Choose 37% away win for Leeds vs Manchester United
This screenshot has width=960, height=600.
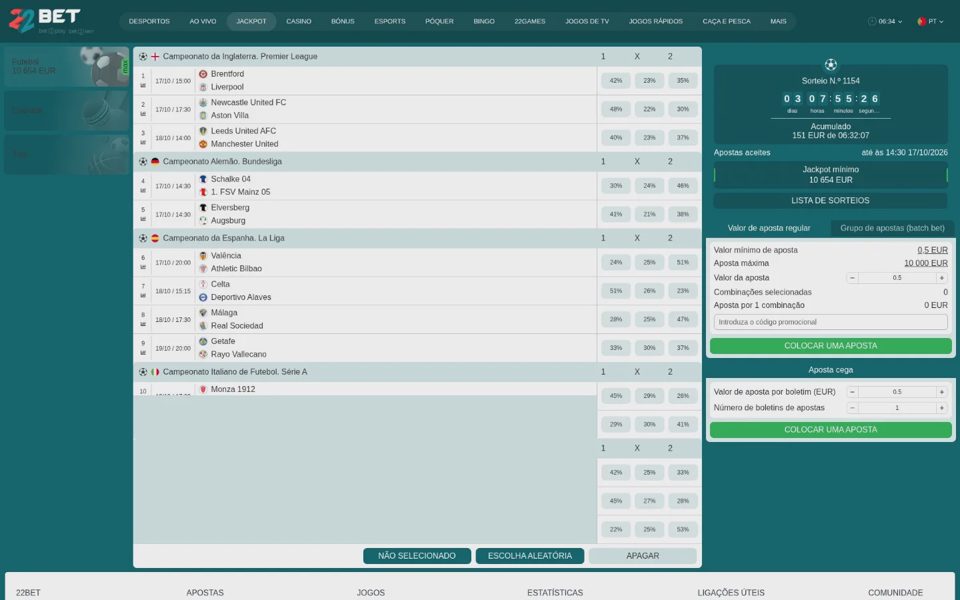(x=683, y=138)
